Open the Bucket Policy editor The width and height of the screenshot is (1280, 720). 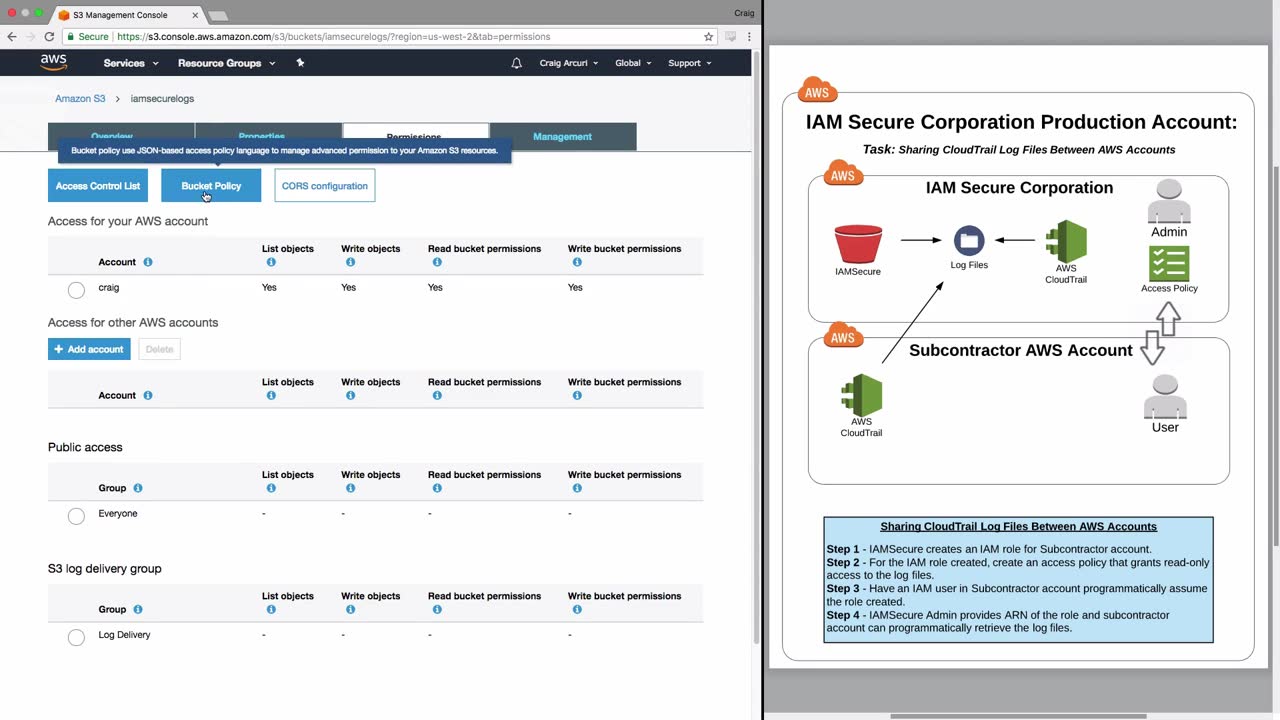(211, 186)
